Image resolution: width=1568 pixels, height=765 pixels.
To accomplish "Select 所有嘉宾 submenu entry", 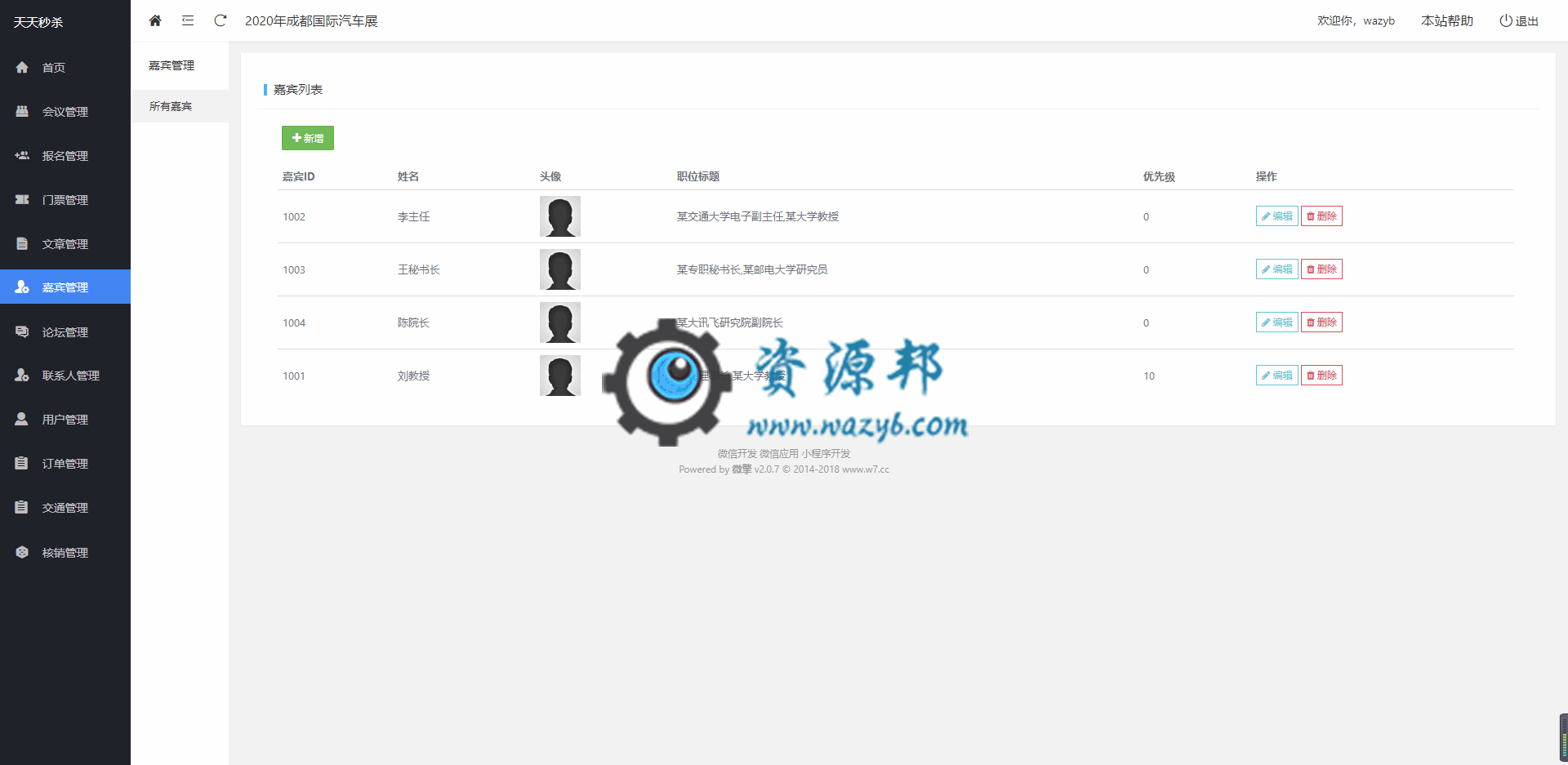I will pyautogui.click(x=180, y=106).
